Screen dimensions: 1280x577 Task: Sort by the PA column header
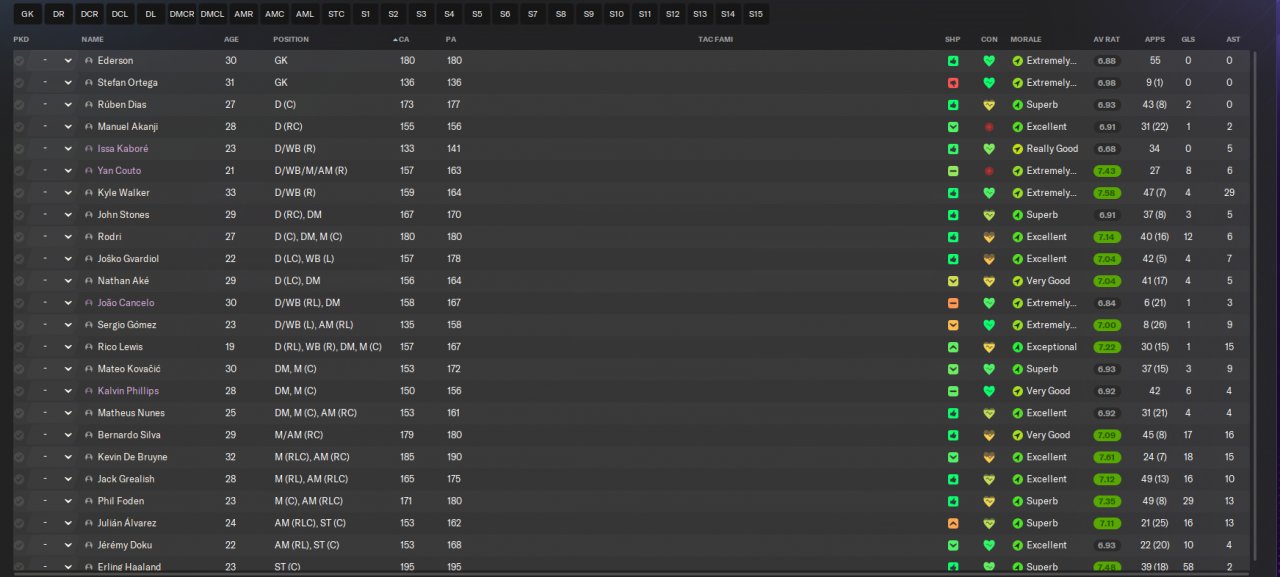tap(451, 39)
